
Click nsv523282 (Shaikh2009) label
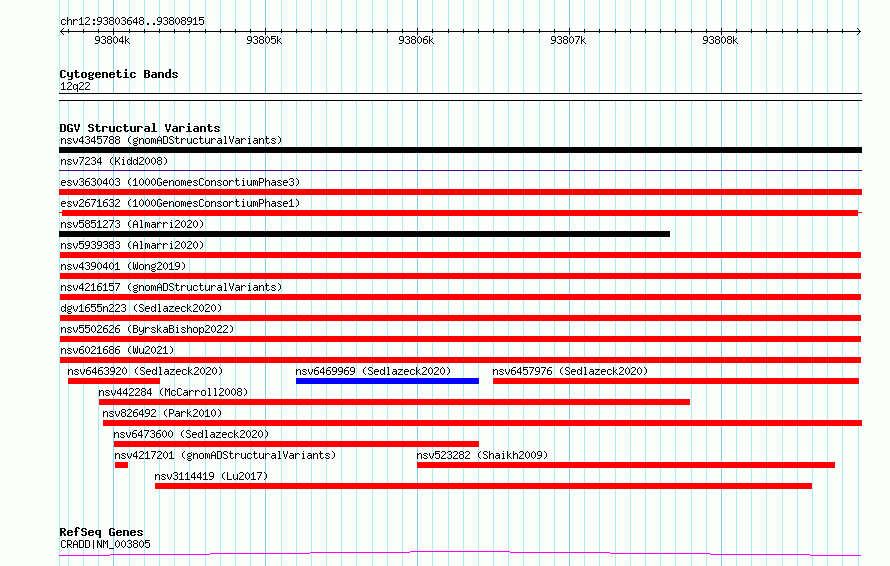(x=482, y=455)
